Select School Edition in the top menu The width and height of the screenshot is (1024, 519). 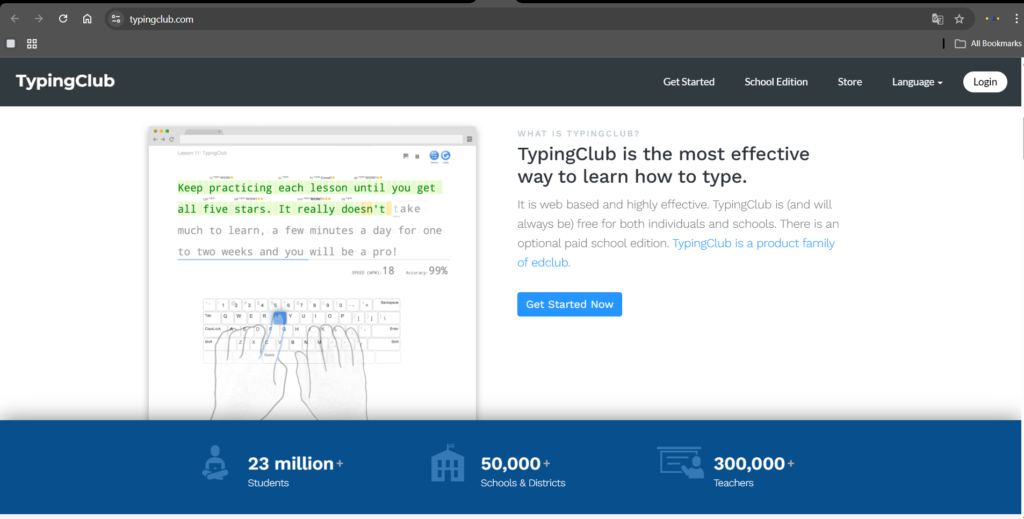tap(776, 82)
